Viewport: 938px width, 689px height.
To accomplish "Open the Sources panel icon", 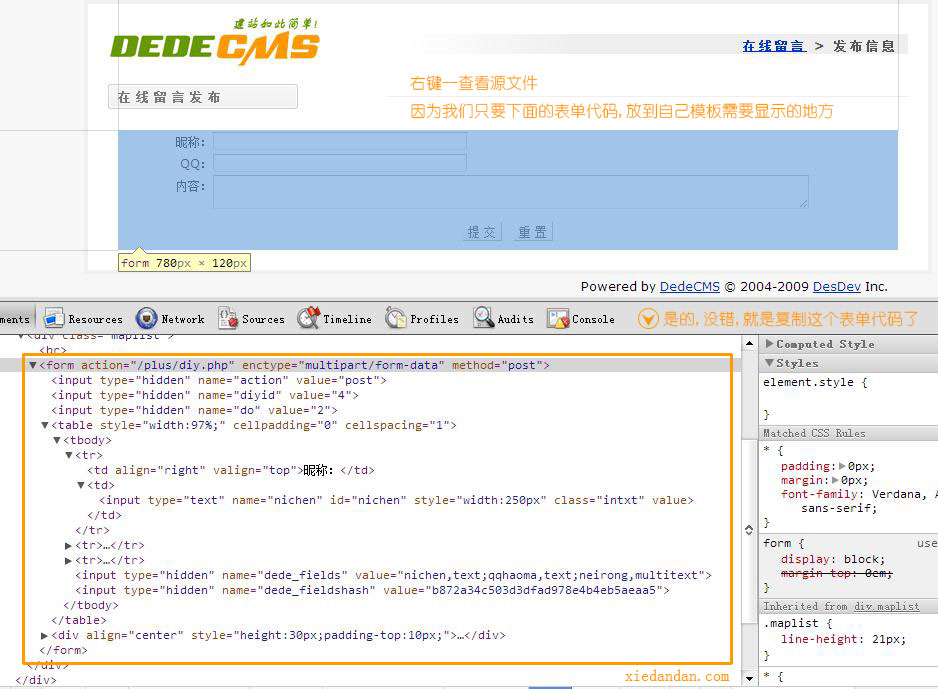I will (228, 318).
